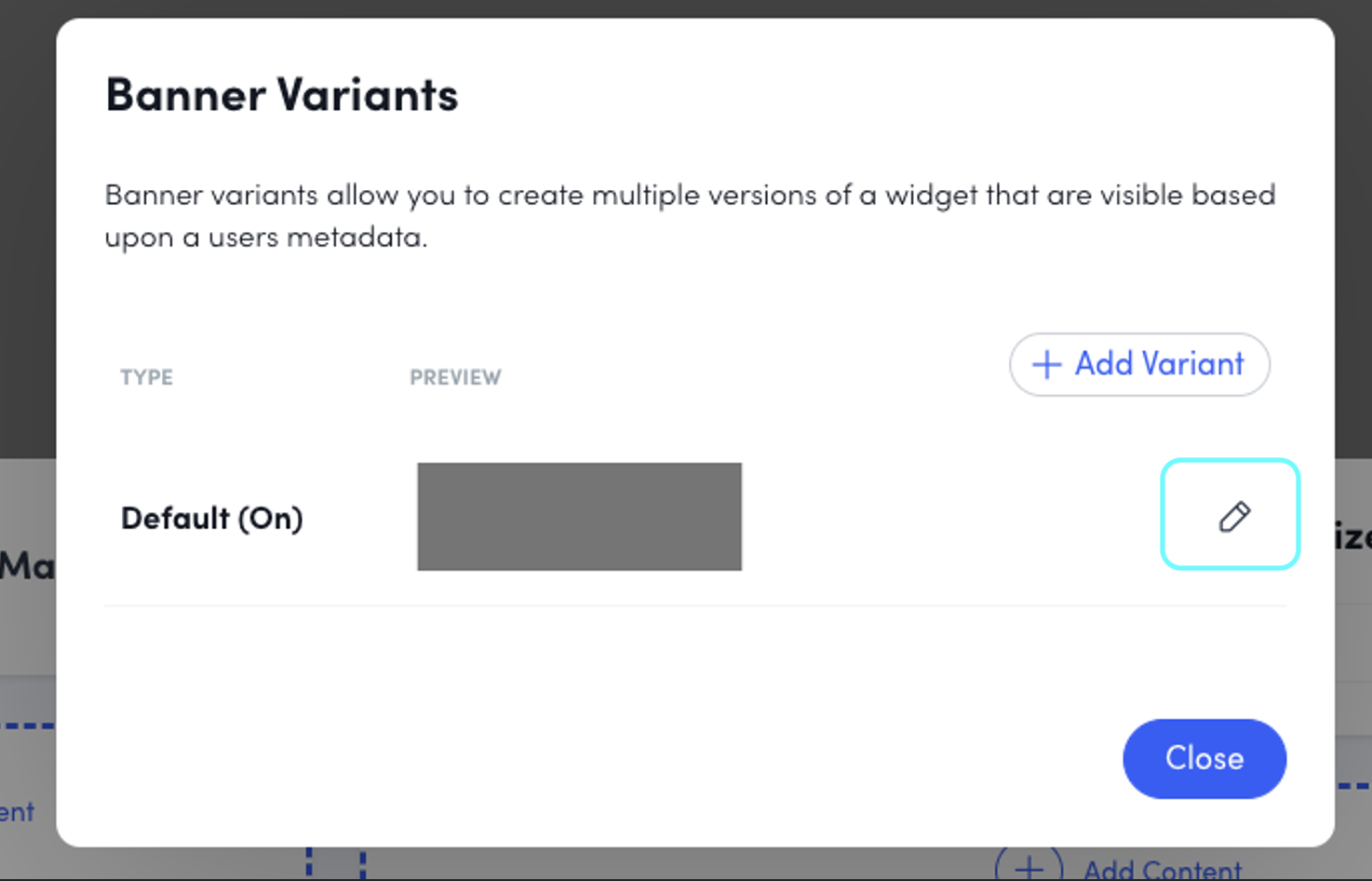
Task: Close the Banner Variants dialog
Action: pyautogui.click(x=1204, y=758)
